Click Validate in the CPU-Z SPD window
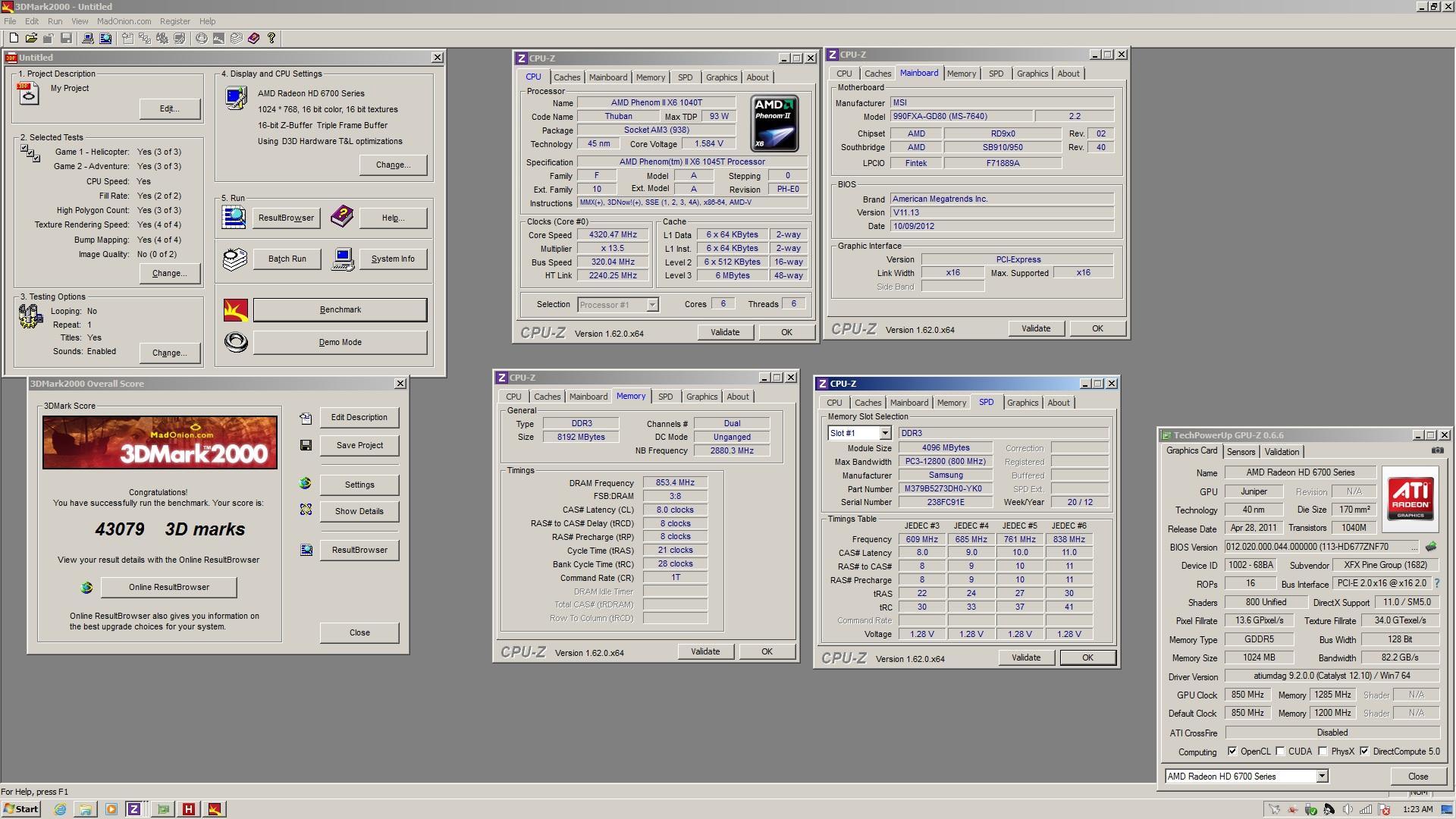Image resolution: width=1456 pixels, height=819 pixels. coord(1026,657)
